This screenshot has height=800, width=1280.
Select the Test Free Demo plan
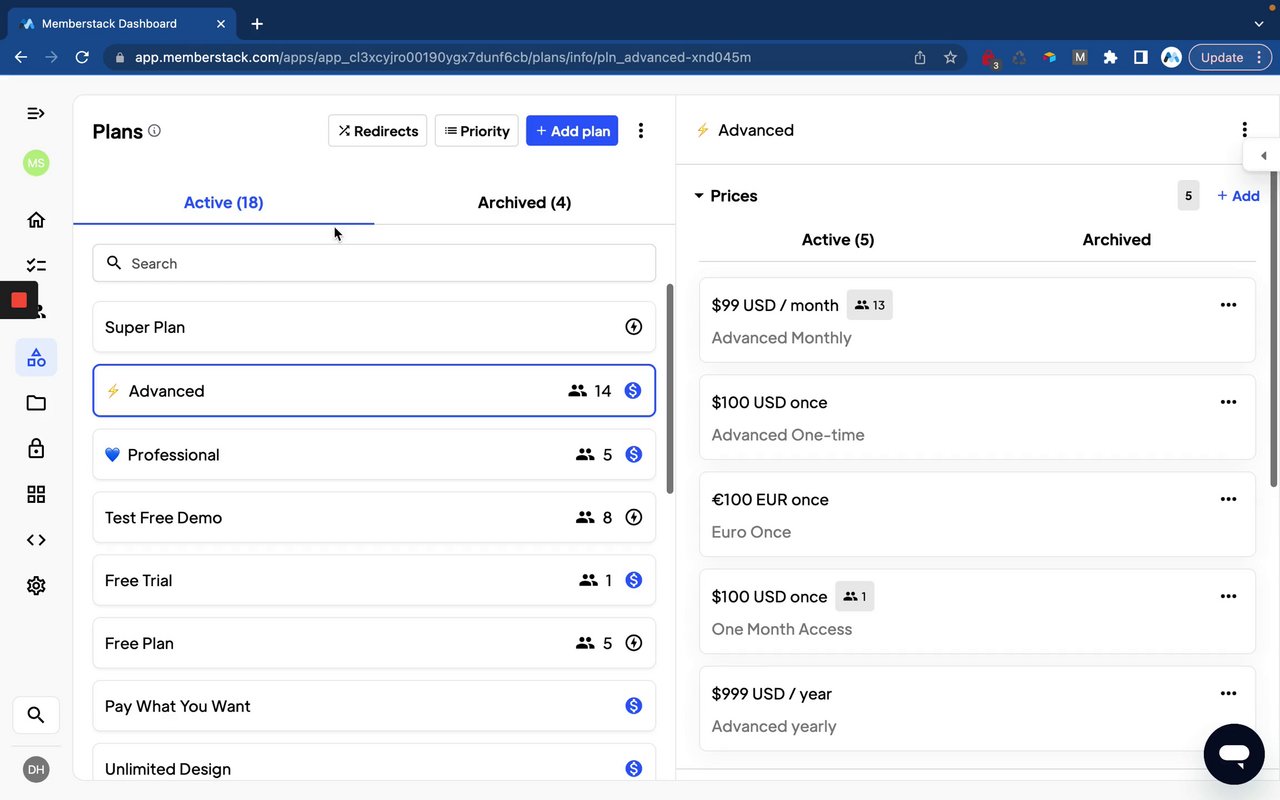[x=374, y=517]
